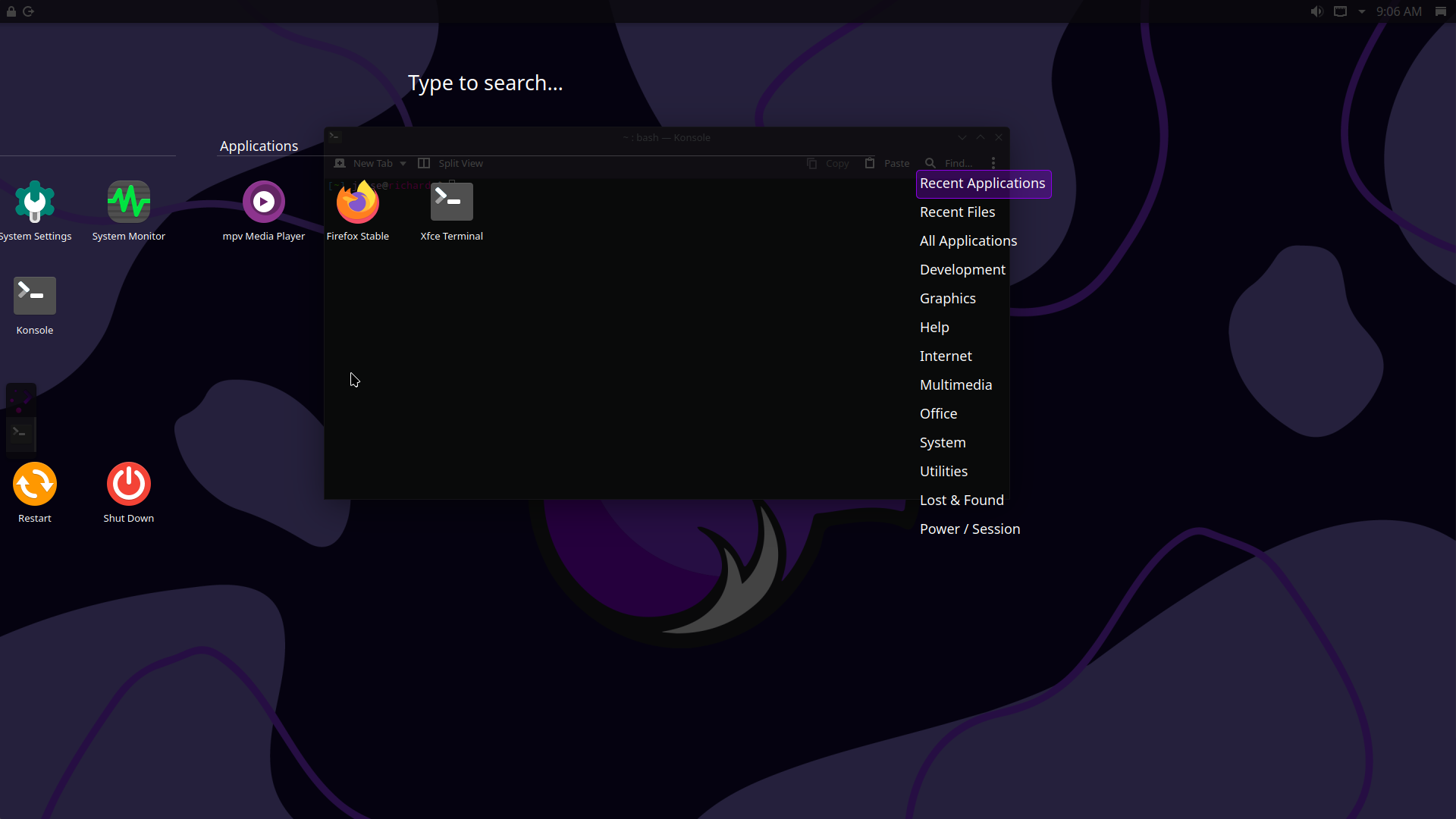1456x819 pixels.
Task: Click the Applications section heading
Action: [259, 146]
